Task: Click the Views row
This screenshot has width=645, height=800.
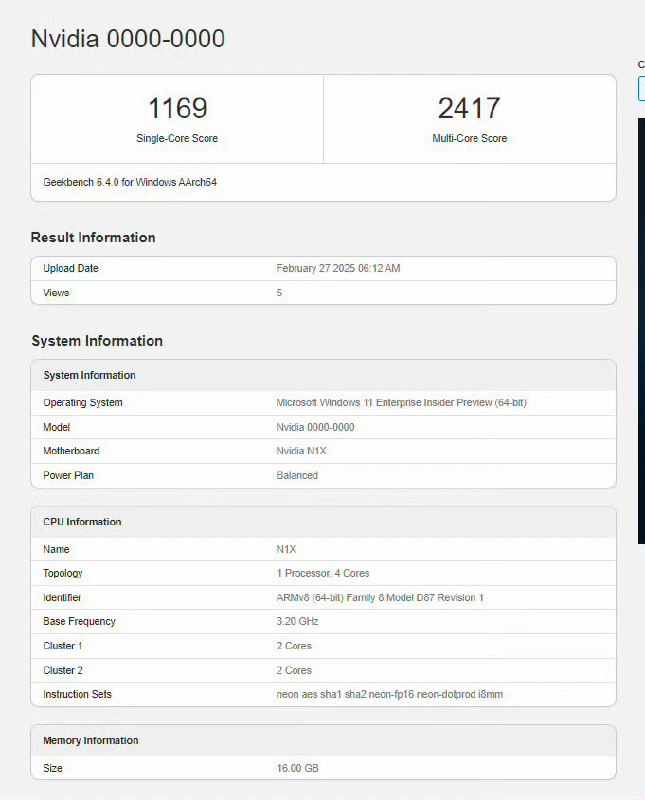Action: coord(324,293)
